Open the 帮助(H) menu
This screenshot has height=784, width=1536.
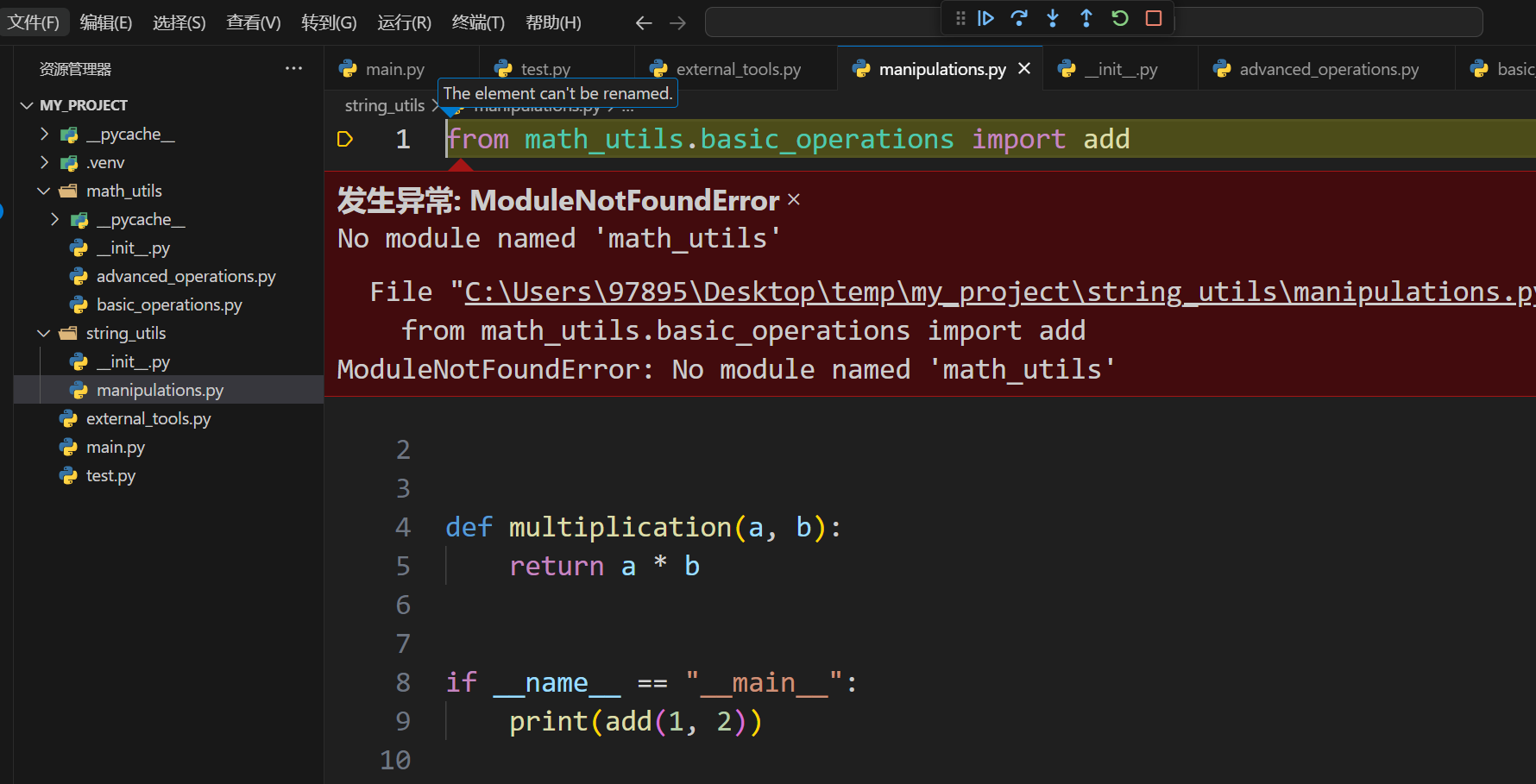[553, 22]
